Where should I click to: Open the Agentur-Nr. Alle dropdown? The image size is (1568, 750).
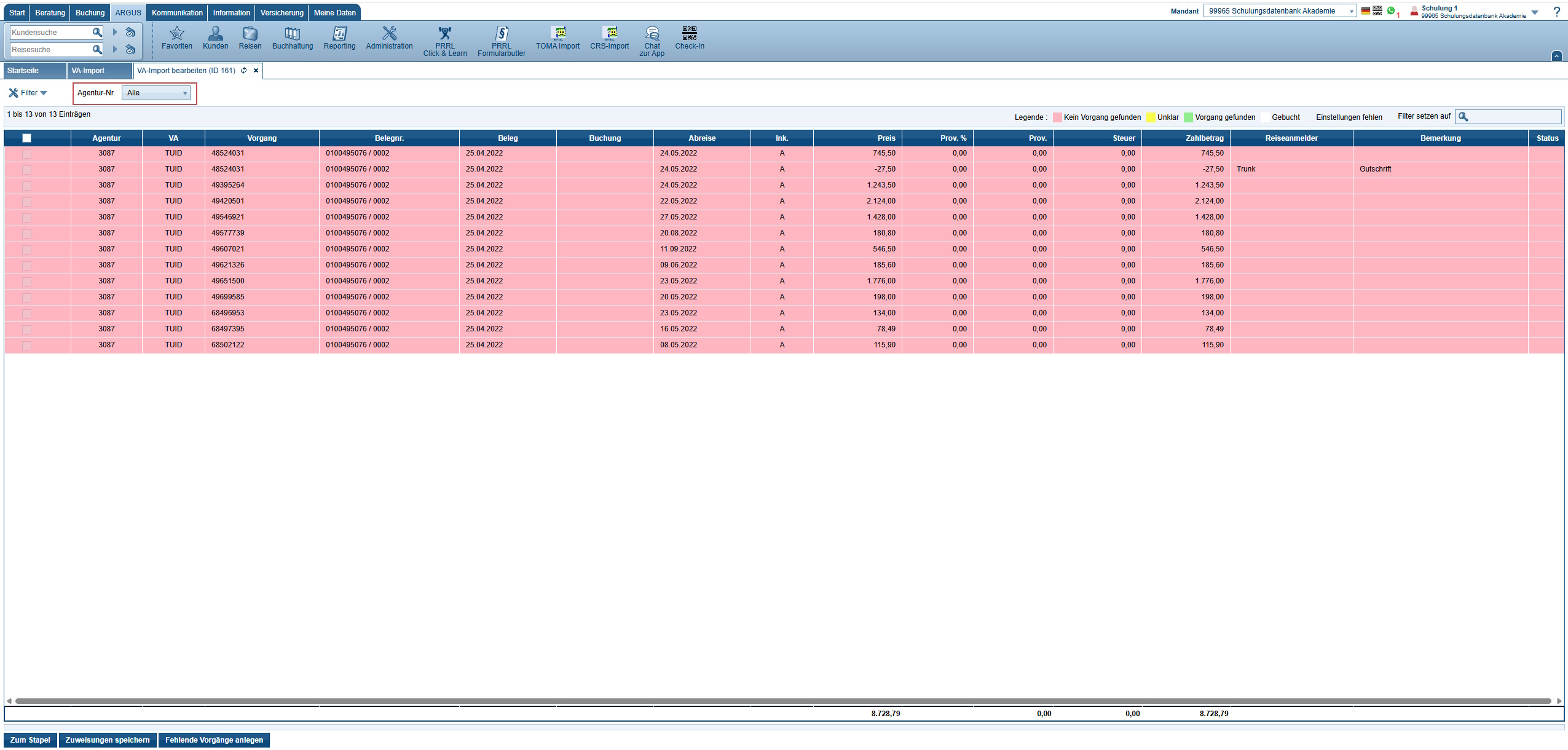(x=156, y=93)
